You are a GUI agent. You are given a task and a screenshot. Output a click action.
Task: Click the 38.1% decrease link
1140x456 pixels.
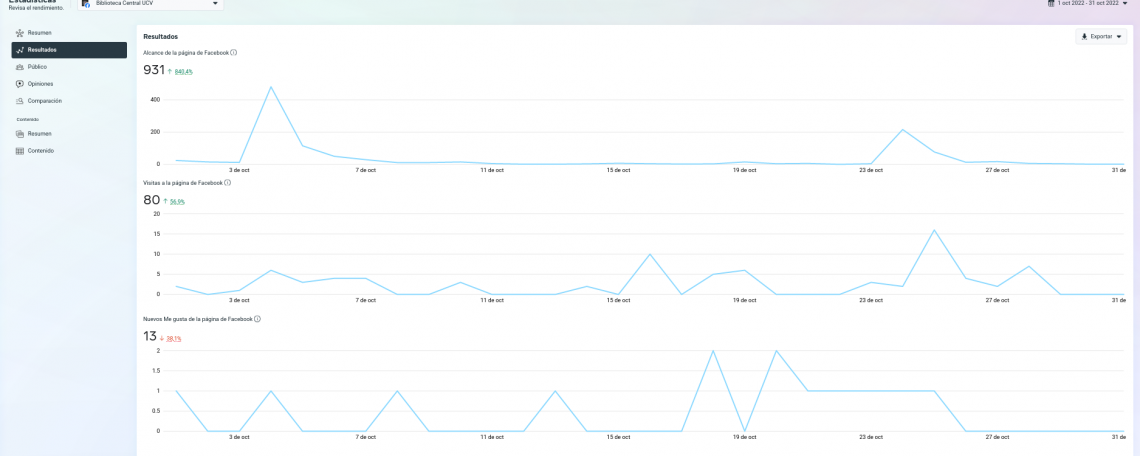point(174,339)
